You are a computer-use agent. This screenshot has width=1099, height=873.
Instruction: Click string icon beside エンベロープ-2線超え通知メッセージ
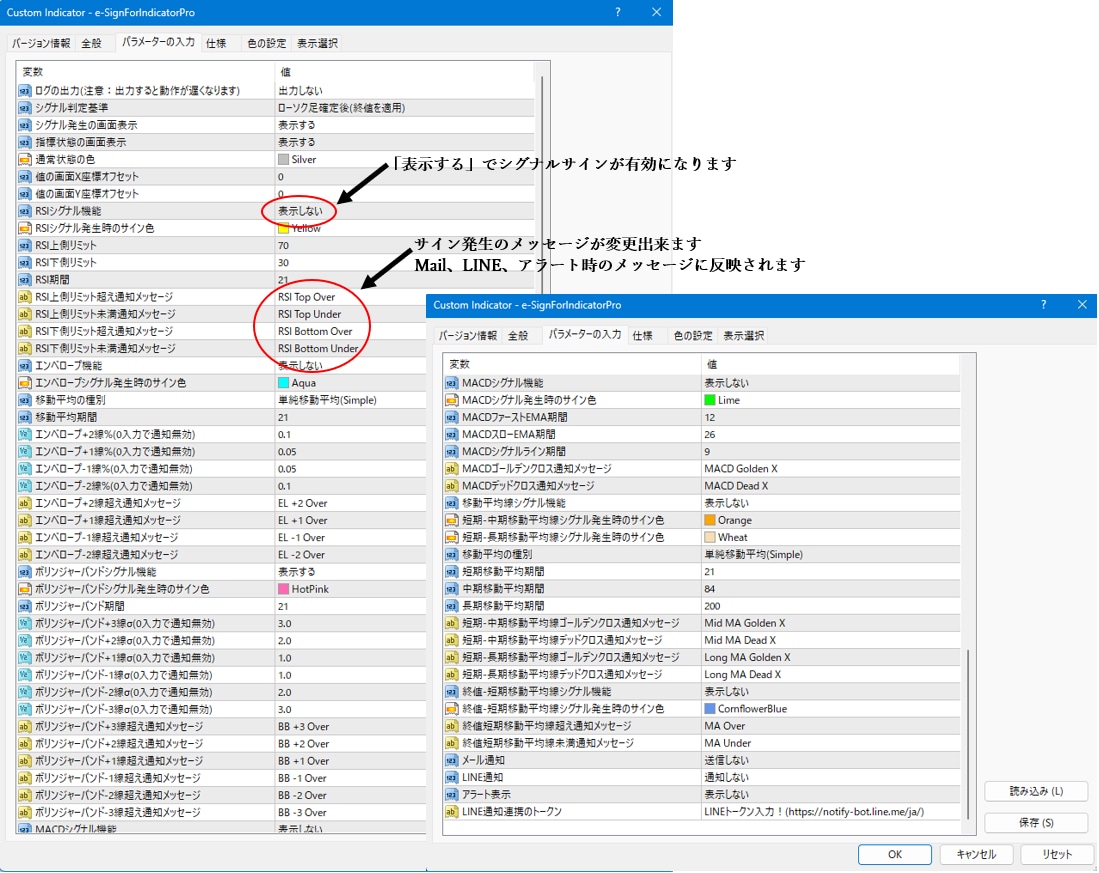[25, 554]
